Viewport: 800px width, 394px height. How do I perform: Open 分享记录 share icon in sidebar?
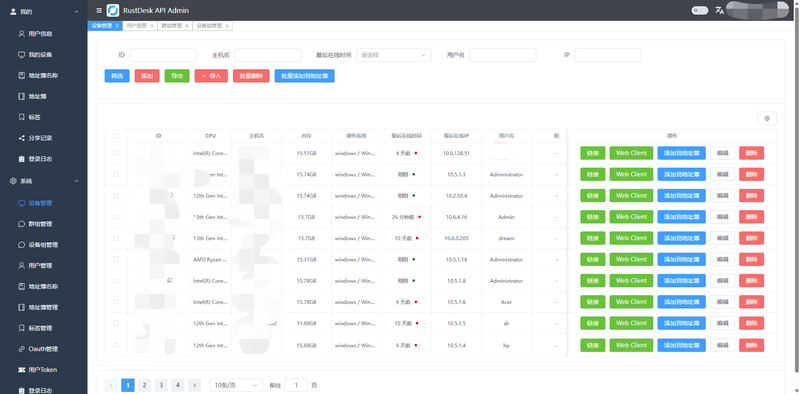[21, 138]
